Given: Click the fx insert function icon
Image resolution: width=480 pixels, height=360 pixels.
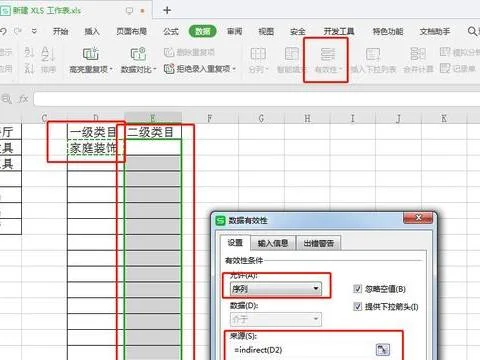Looking at the screenshot, I should (x=23, y=99).
